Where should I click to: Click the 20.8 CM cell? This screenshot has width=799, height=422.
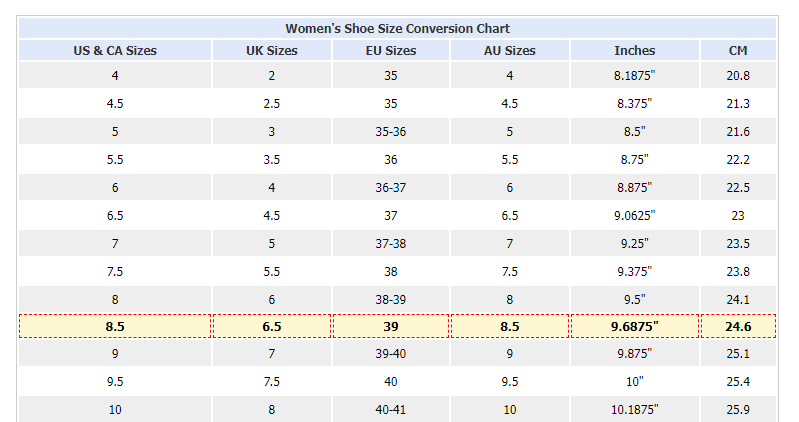click(x=738, y=75)
